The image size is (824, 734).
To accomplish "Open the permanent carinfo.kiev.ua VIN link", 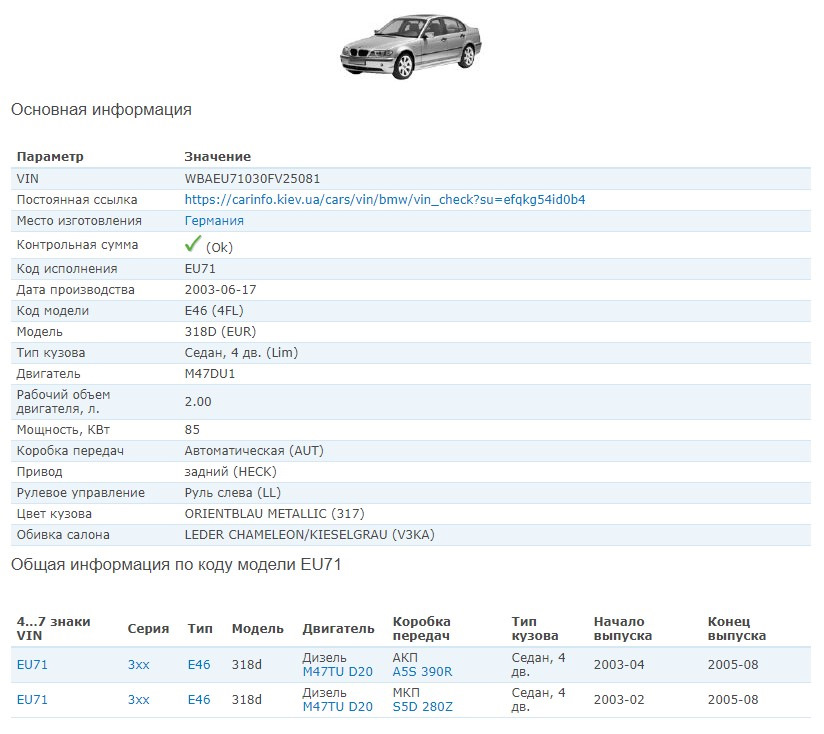I will coord(385,200).
